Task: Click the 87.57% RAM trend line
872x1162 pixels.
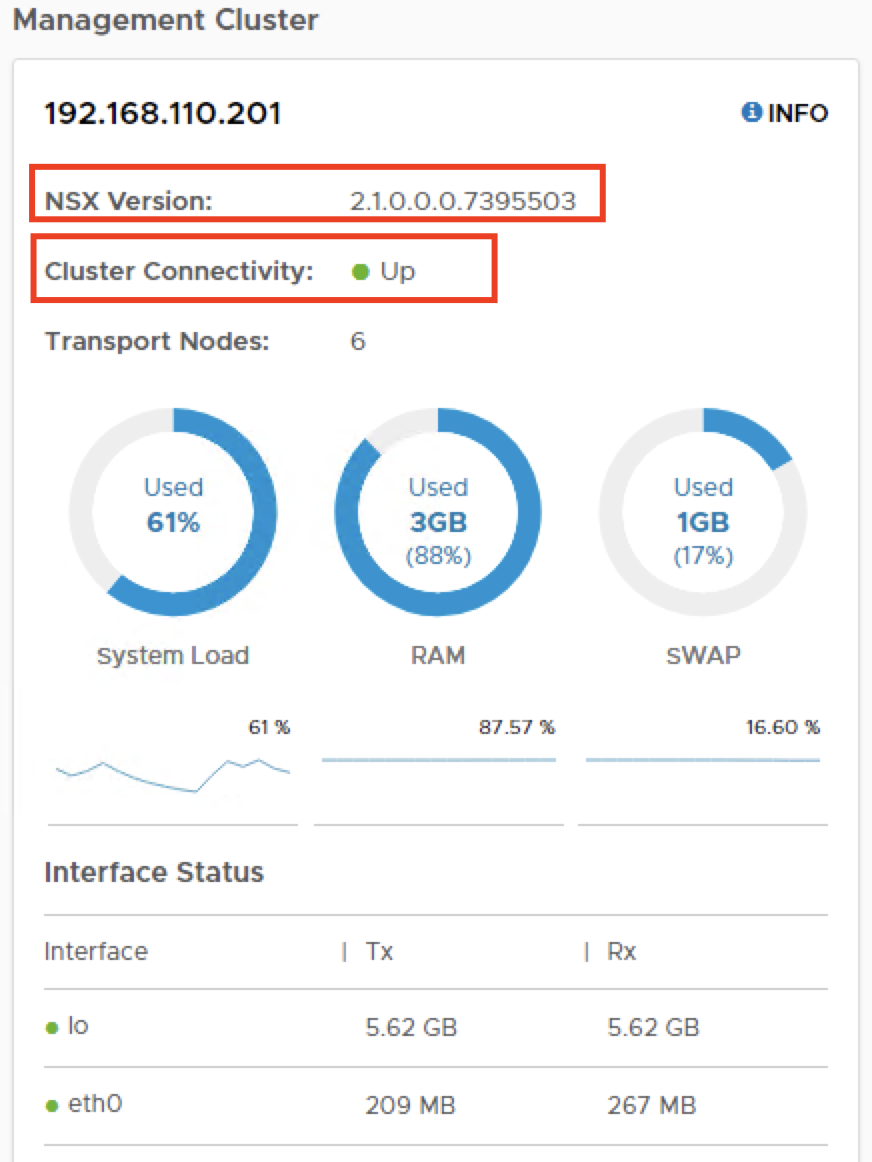Action: click(x=438, y=761)
